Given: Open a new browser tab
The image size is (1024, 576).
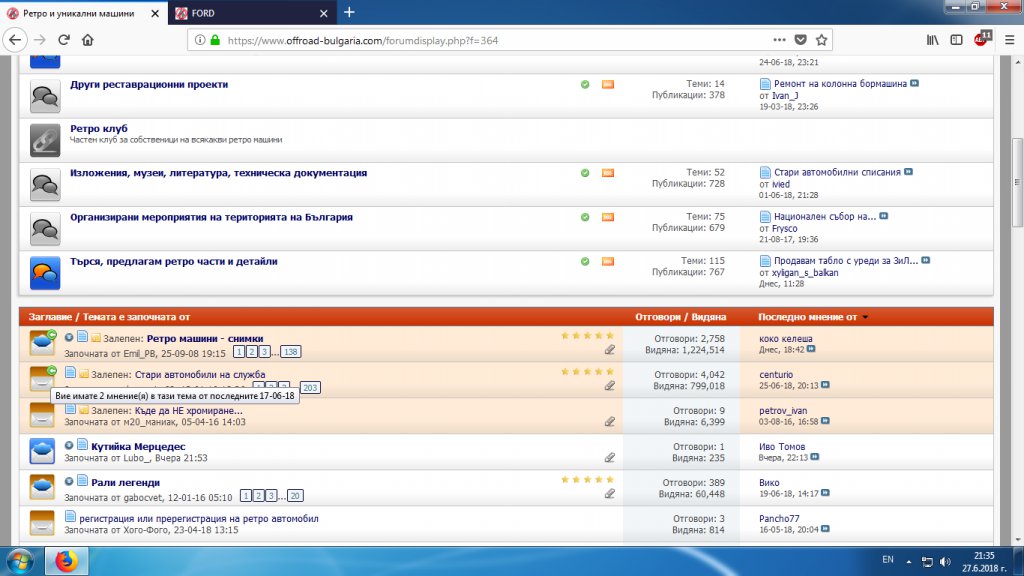Looking at the screenshot, I should [x=349, y=12].
